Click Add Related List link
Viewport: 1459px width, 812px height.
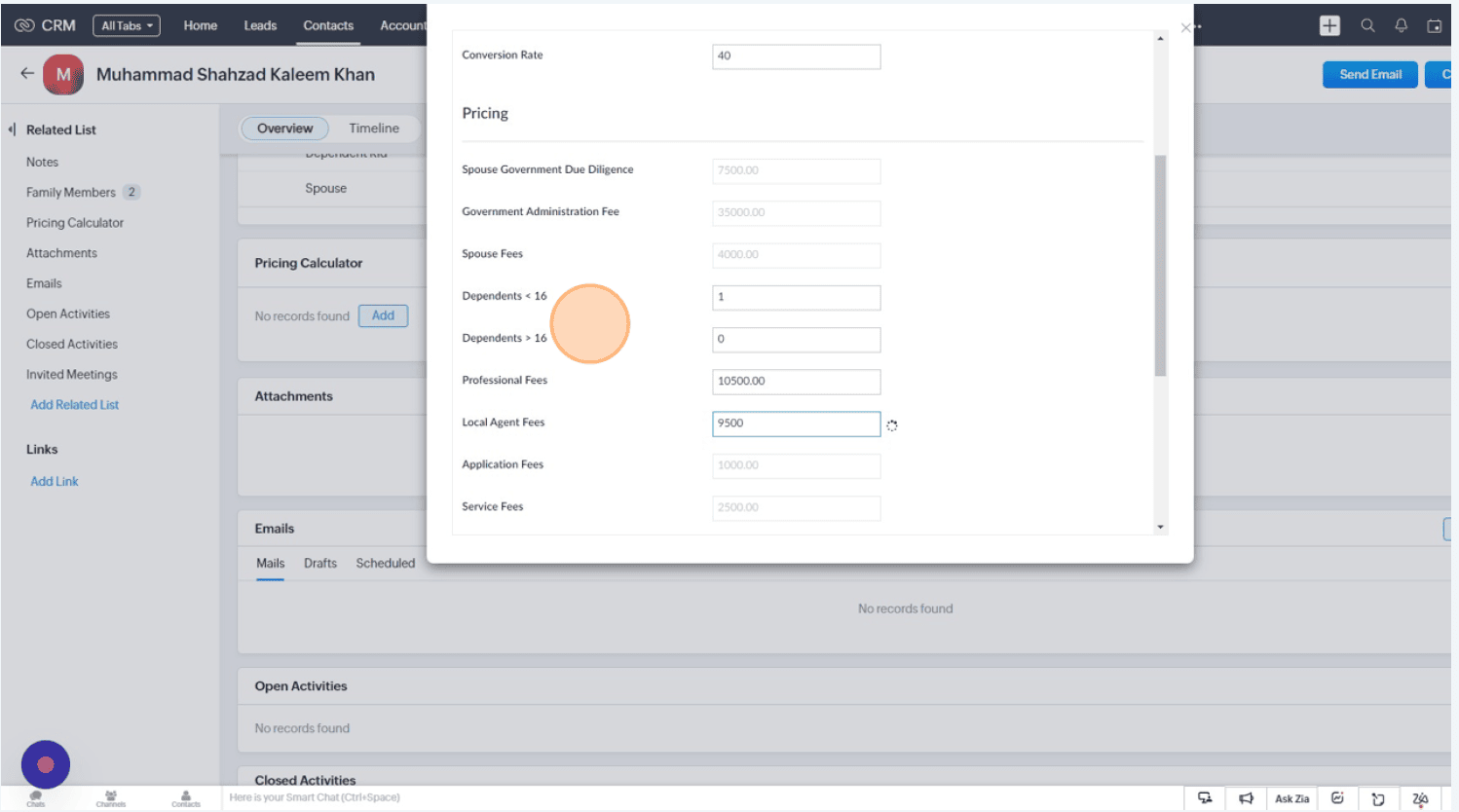tap(74, 405)
